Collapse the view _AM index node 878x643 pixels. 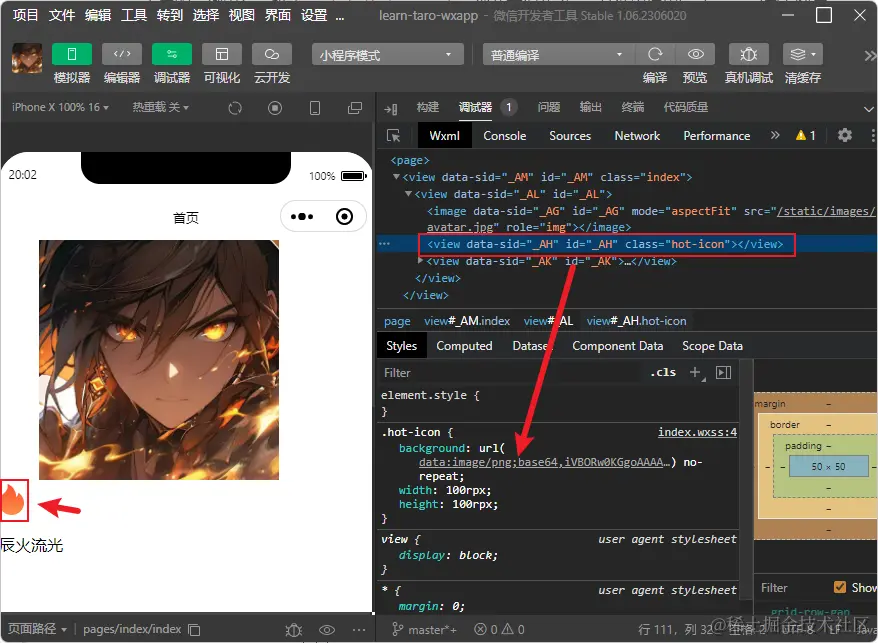pos(396,177)
